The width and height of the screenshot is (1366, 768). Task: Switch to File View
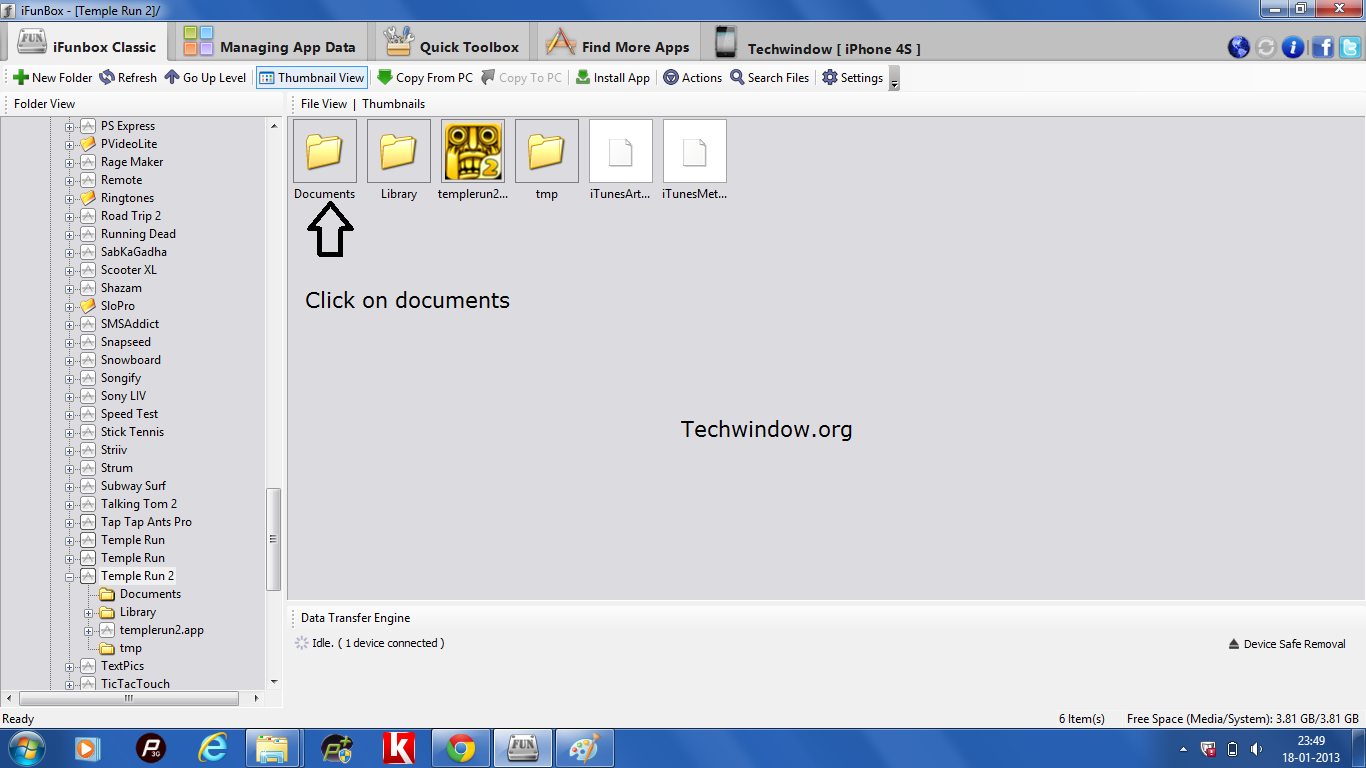324,104
